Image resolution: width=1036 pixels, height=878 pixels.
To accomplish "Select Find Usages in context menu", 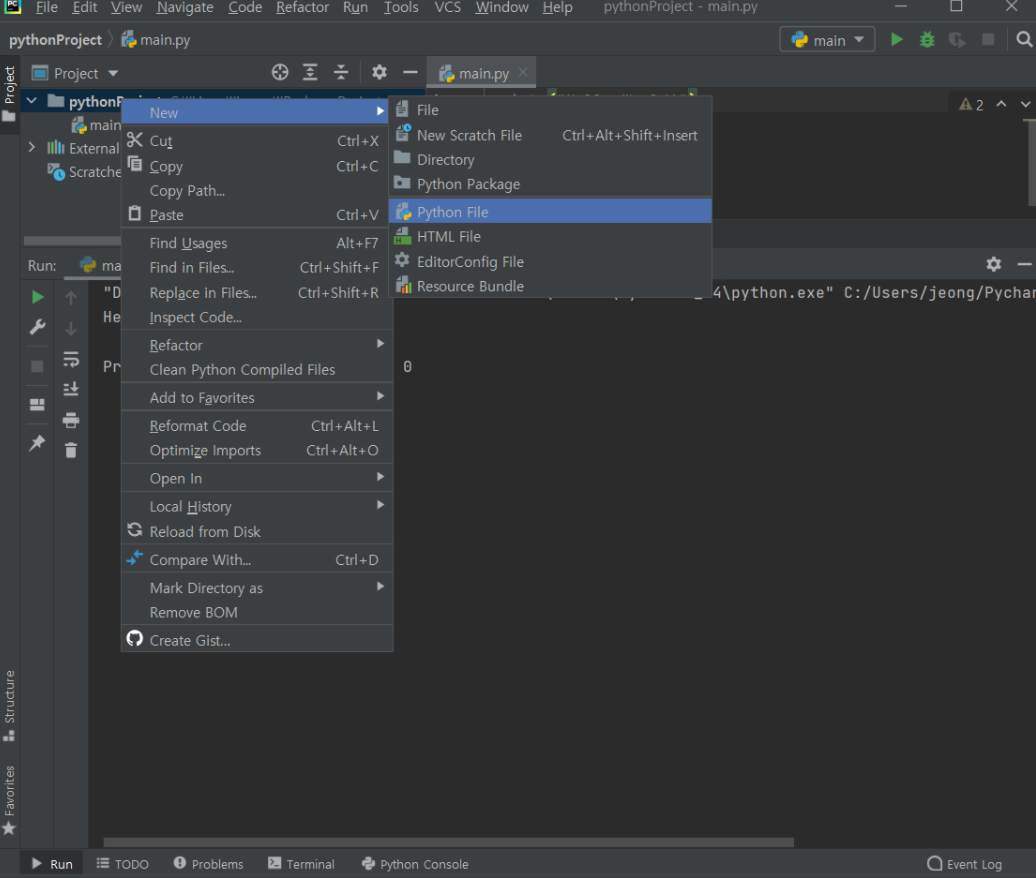I will click(257, 243).
